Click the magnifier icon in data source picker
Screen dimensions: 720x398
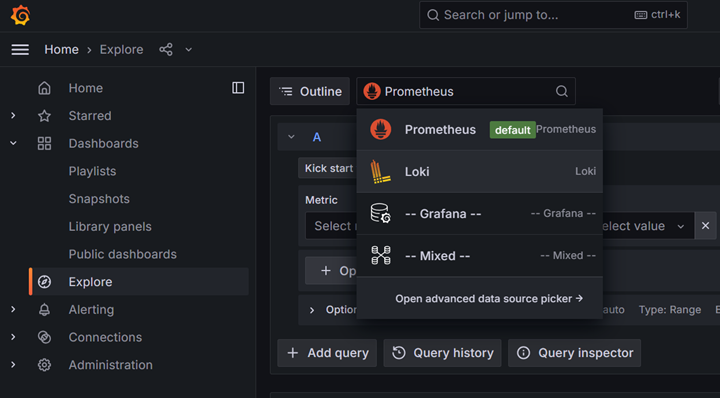click(x=562, y=91)
